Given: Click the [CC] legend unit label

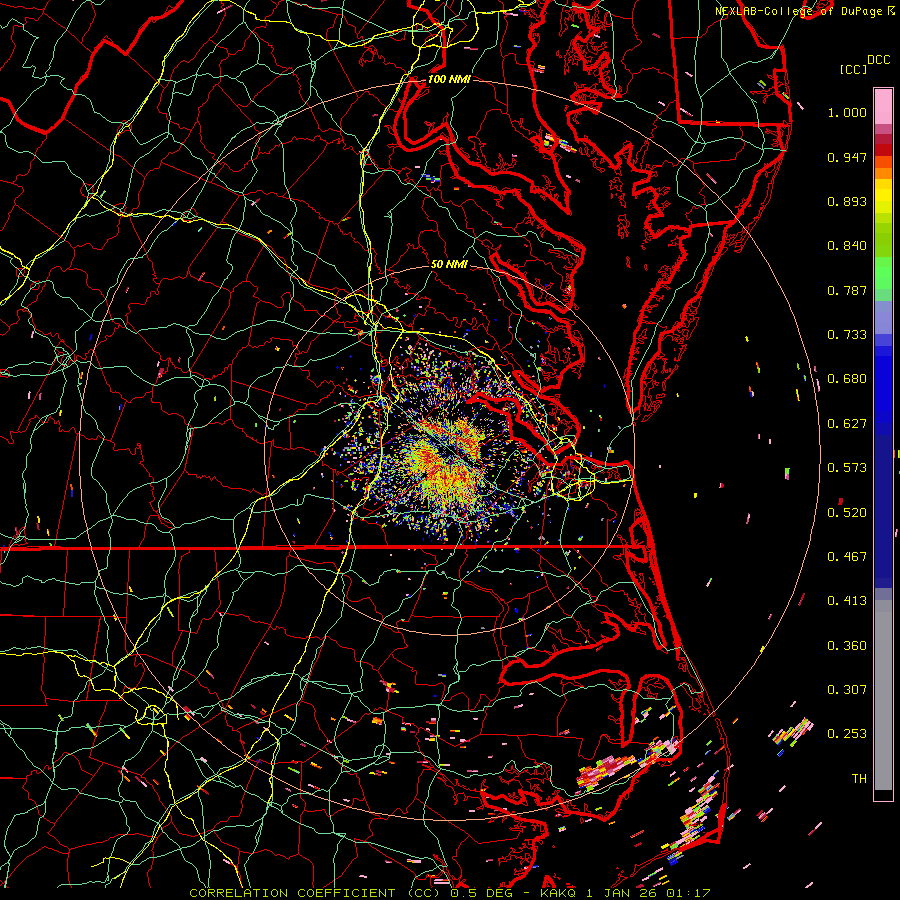Looking at the screenshot, I should (x=854, y=69).
